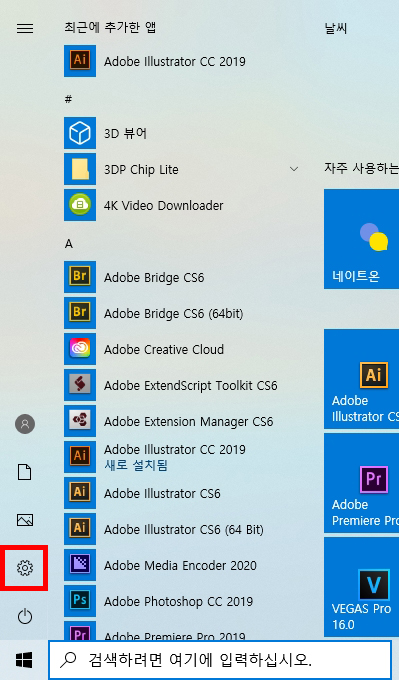The height and width of the screenshot is (680, 399).
Task: Open Adobe Media Encoder 2020 icon
Action: (80, 565)
